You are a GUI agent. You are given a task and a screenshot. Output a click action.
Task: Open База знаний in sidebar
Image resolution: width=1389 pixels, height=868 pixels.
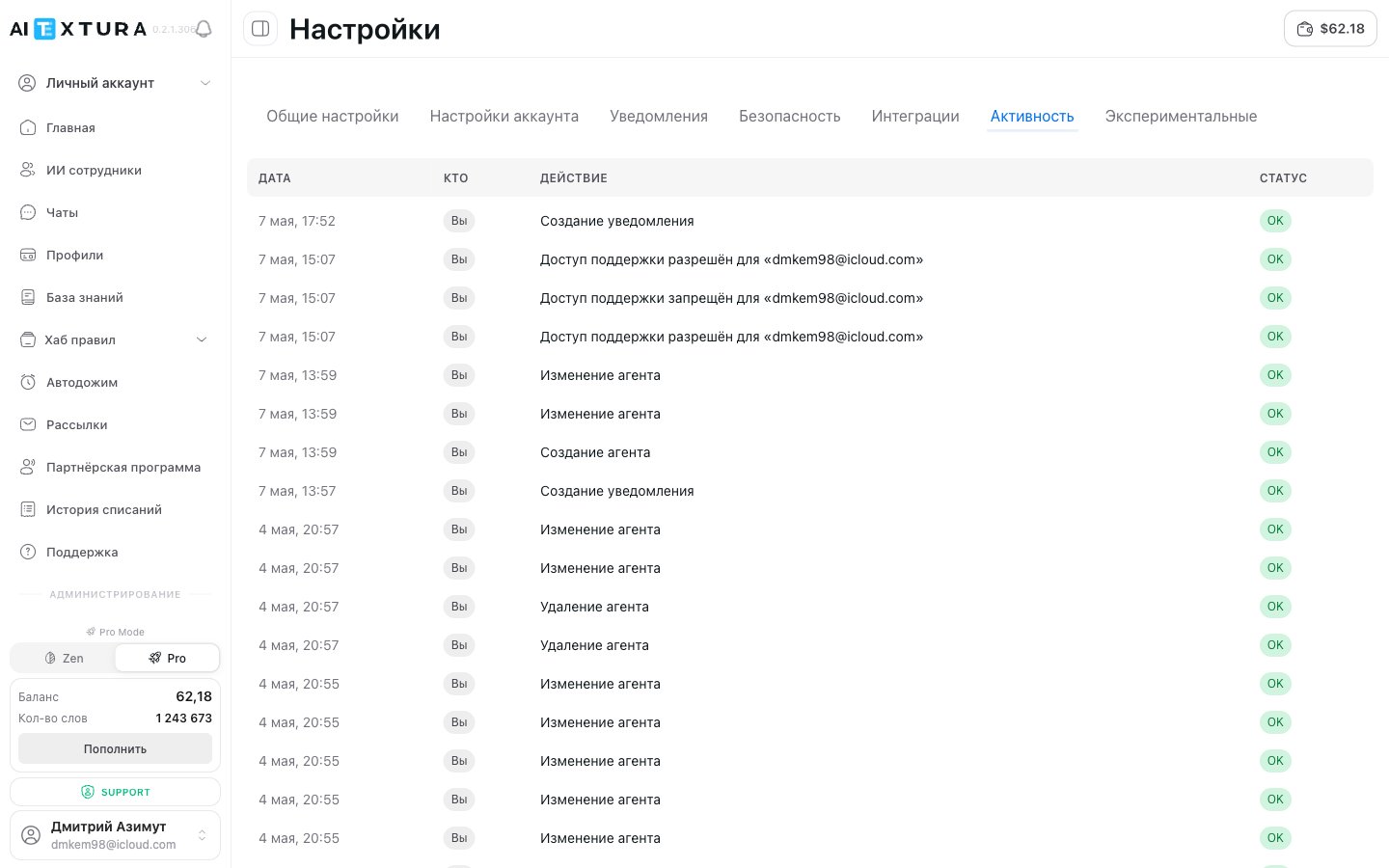pyautogui.click(x=85, y=297)
